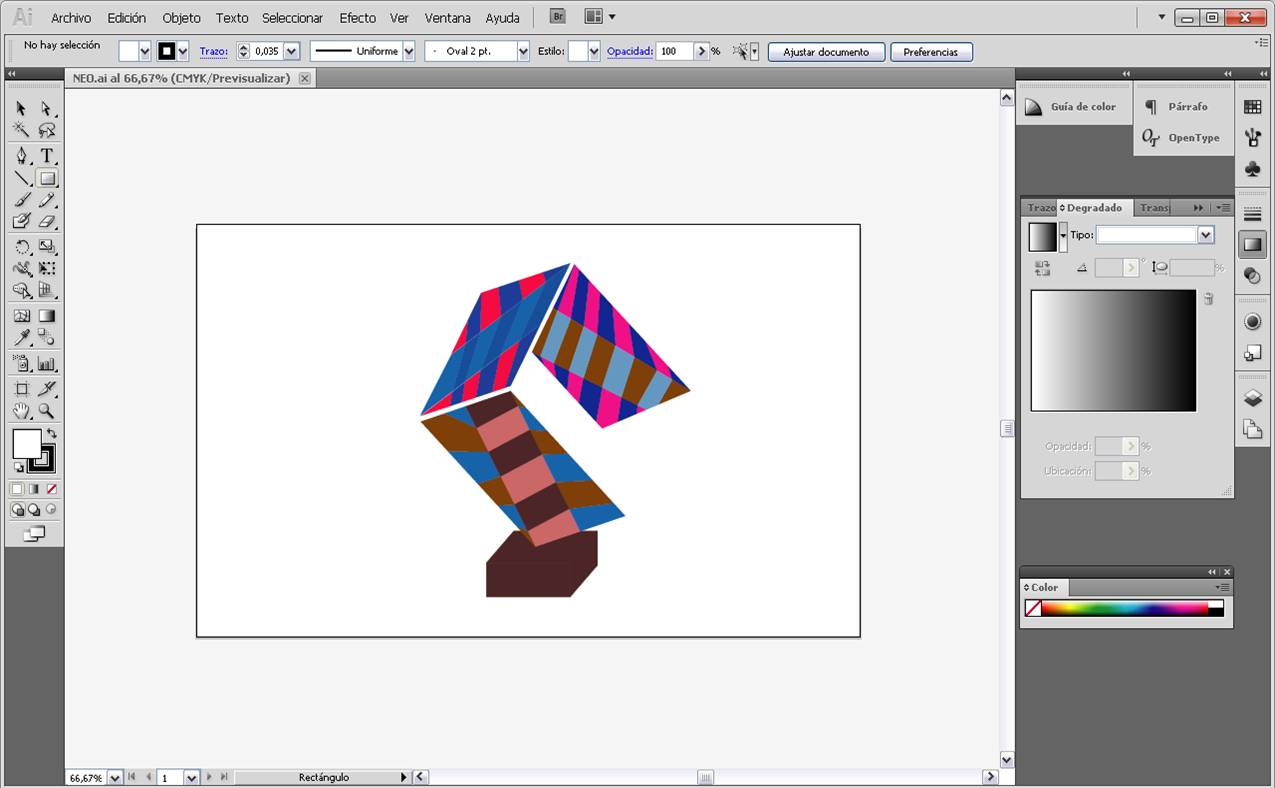Pick the Magic Wand tool

[x=21, y=130]
